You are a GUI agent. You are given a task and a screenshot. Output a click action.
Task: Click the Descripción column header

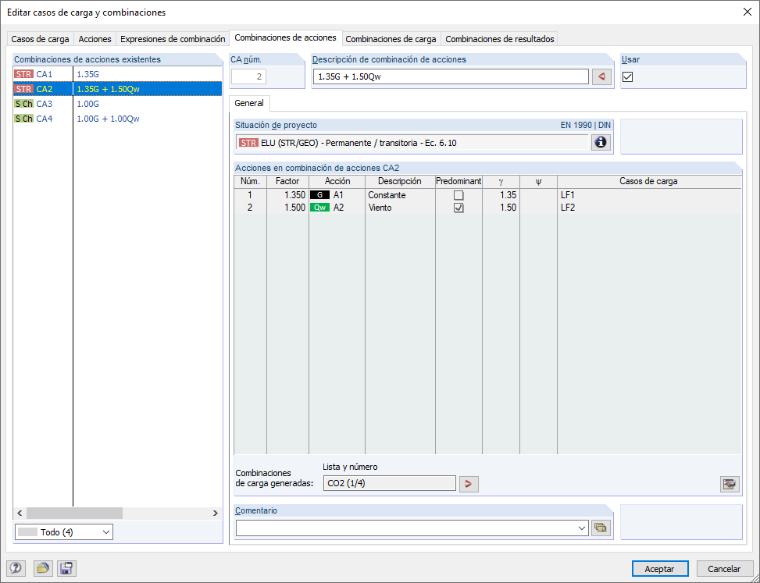(x=400, y=181)
